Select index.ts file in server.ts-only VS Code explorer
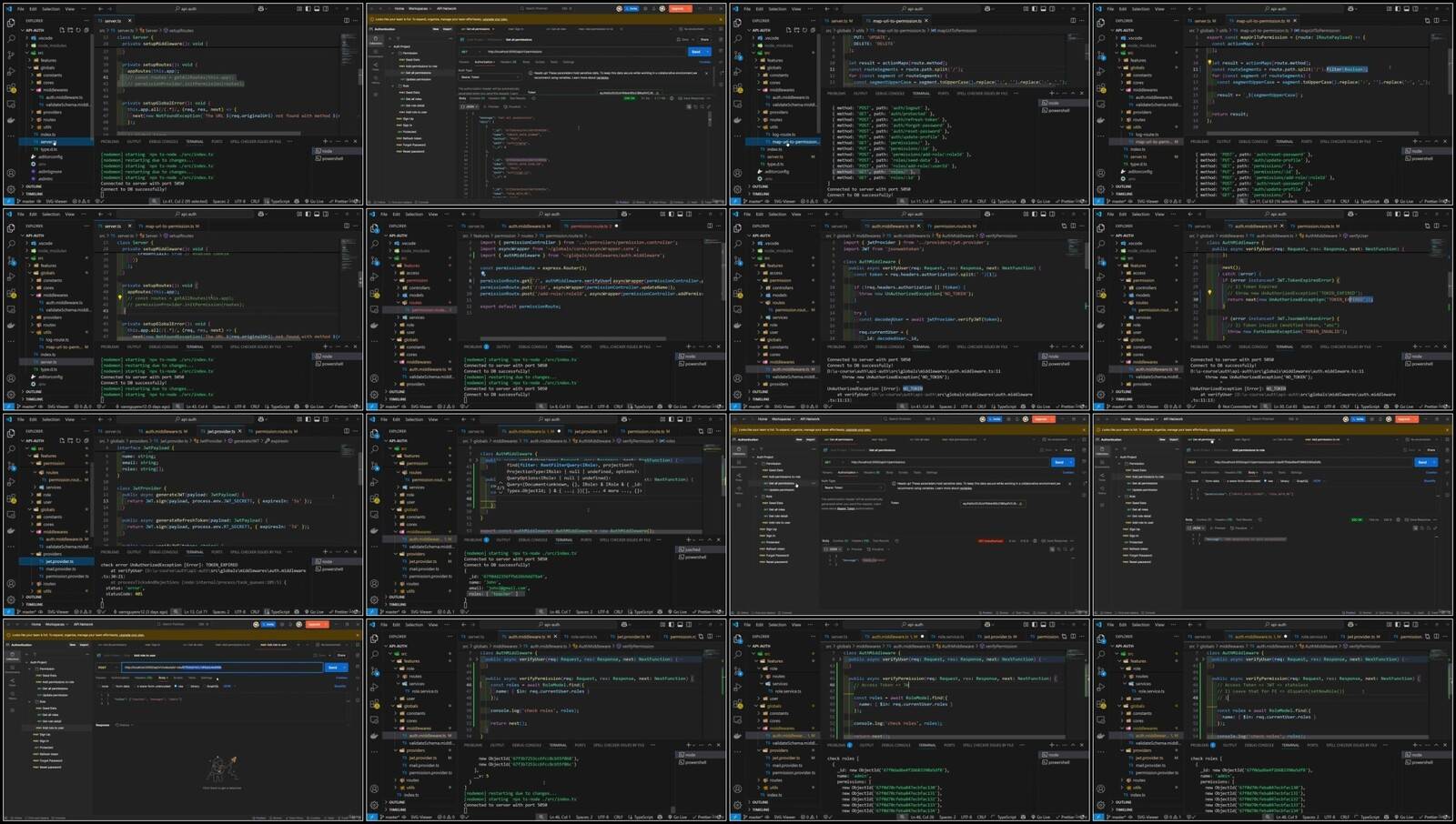1456x824 pixels. pos(47,135)
